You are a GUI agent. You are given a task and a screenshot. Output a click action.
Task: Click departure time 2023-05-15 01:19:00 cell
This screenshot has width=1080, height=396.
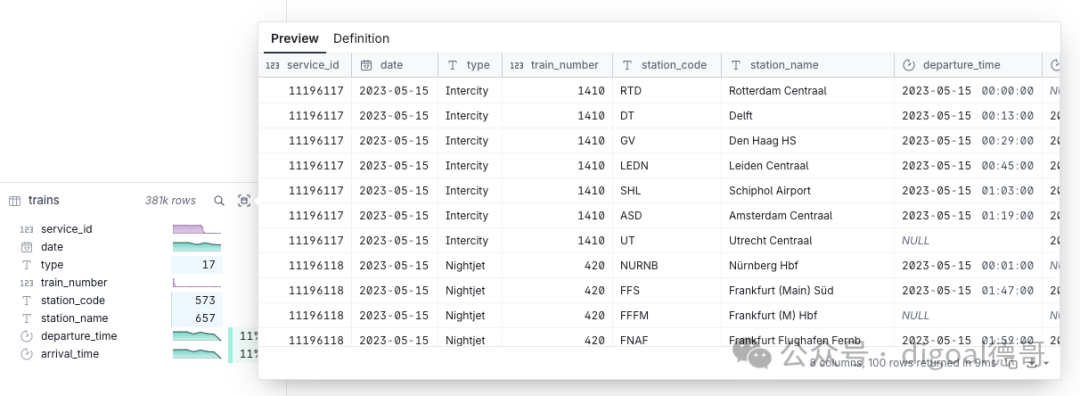[968, 216]
